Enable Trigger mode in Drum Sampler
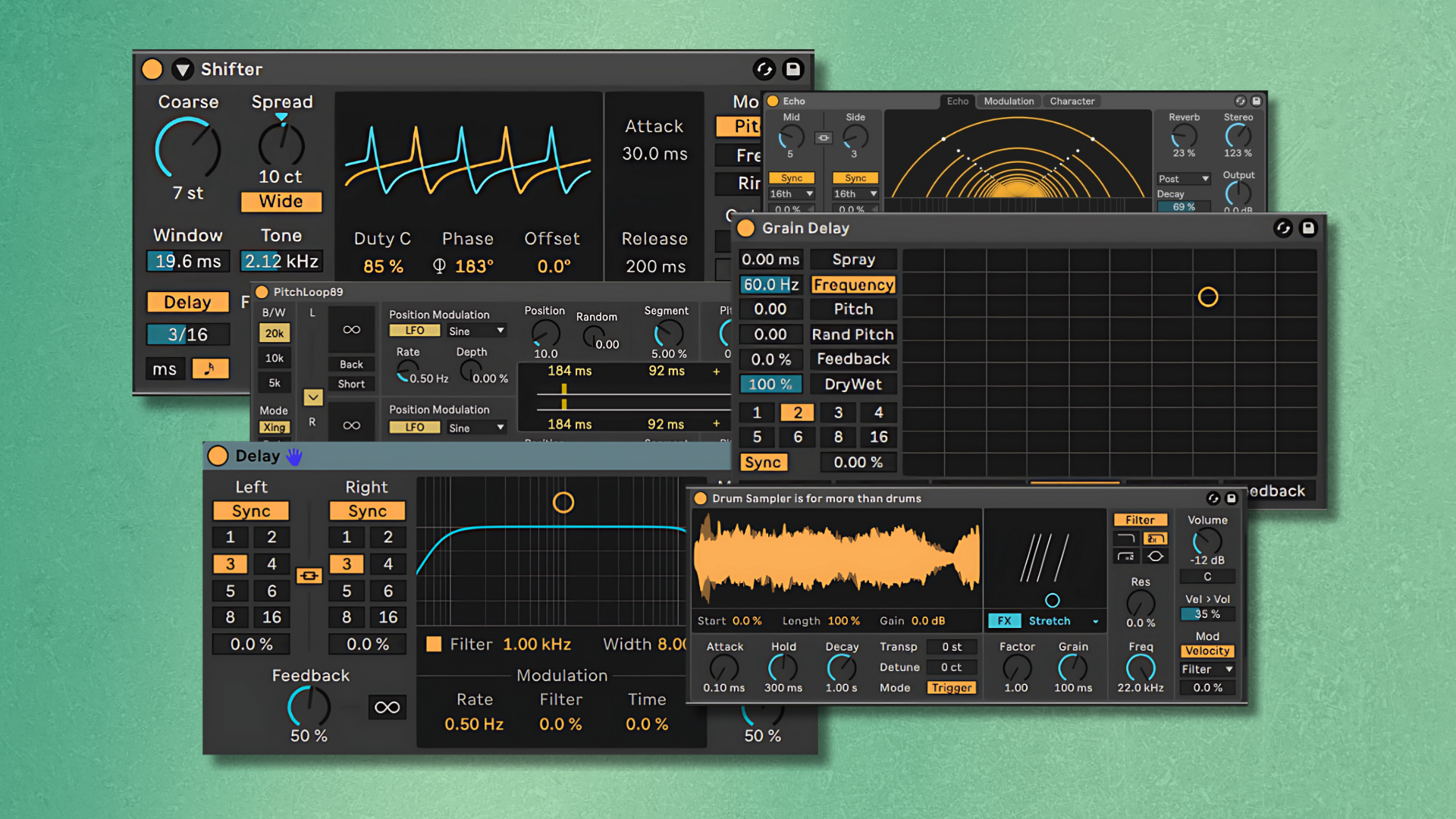 pos(952,688)
